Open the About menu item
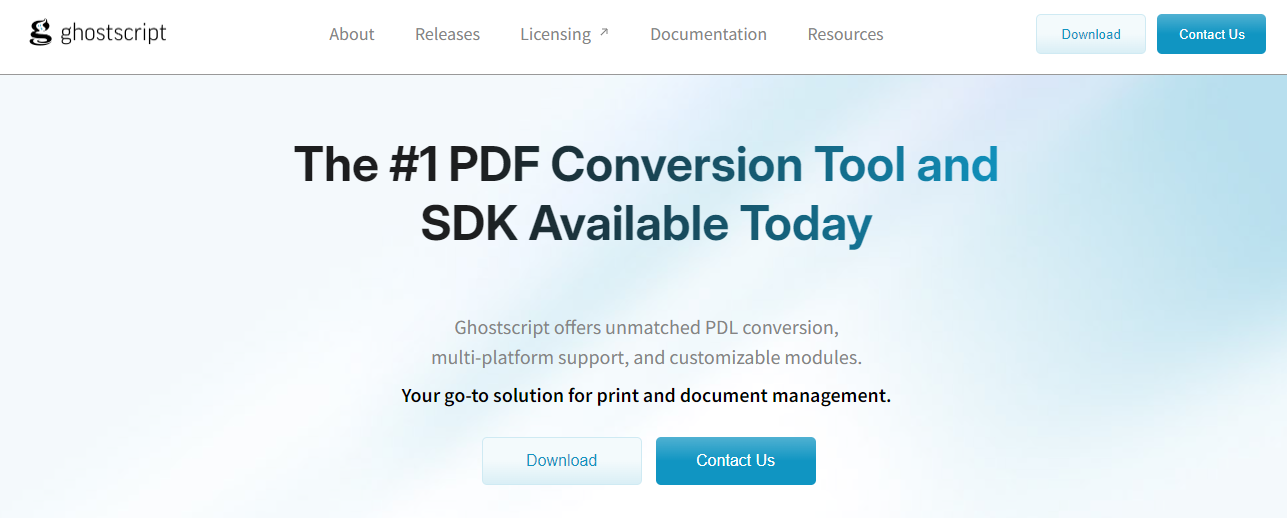1287x518 pixels. click(352, 34)
